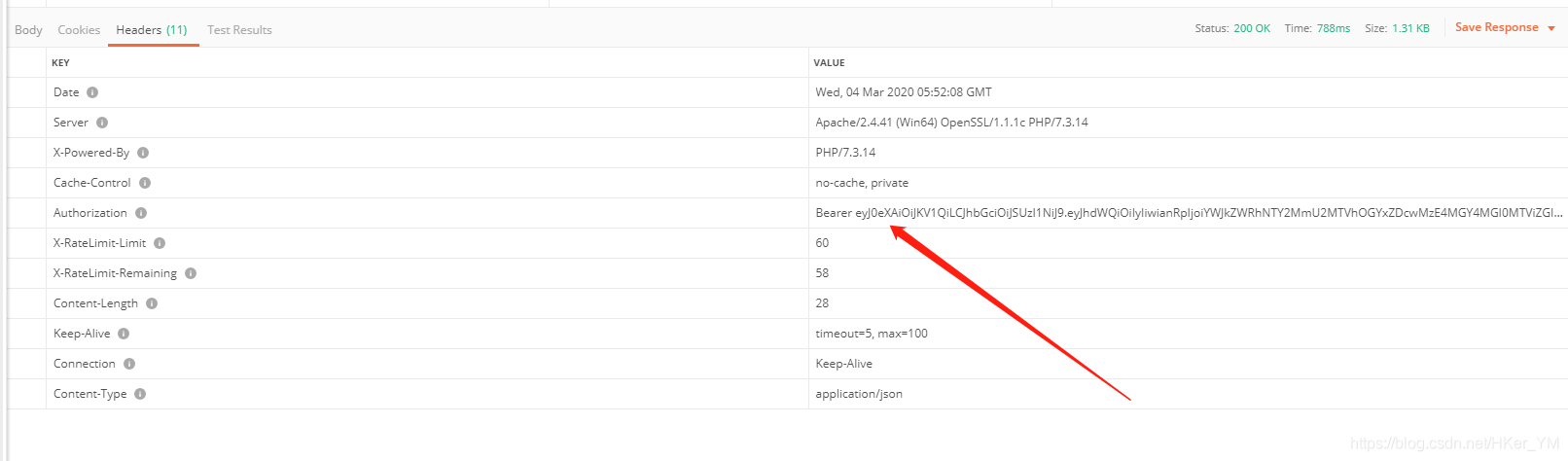
Task: Click info icon beside X-RateLimit-Limit
Action: 160,243
